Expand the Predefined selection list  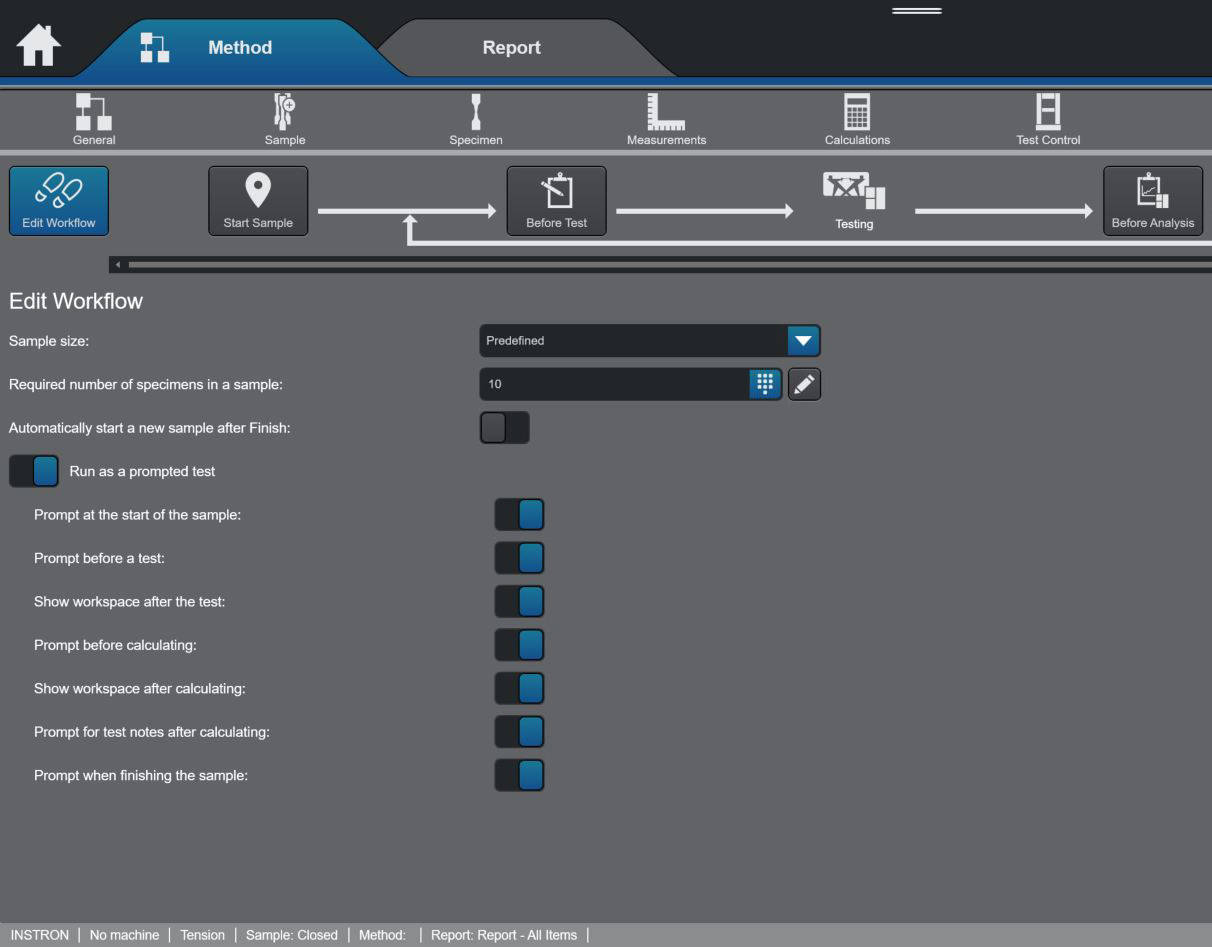coord(805,340)
